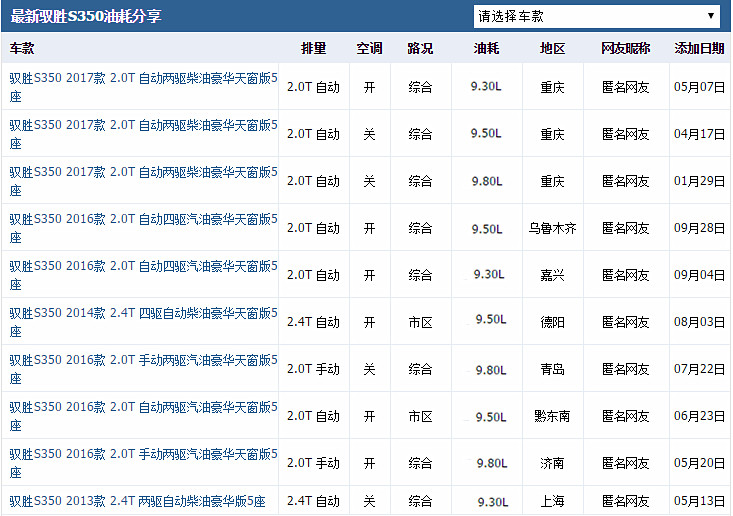The width and height of the screenshot is (733, 516).
Task: Select the 9.50L value in the 04月17日 row
Action: [486, 134]
